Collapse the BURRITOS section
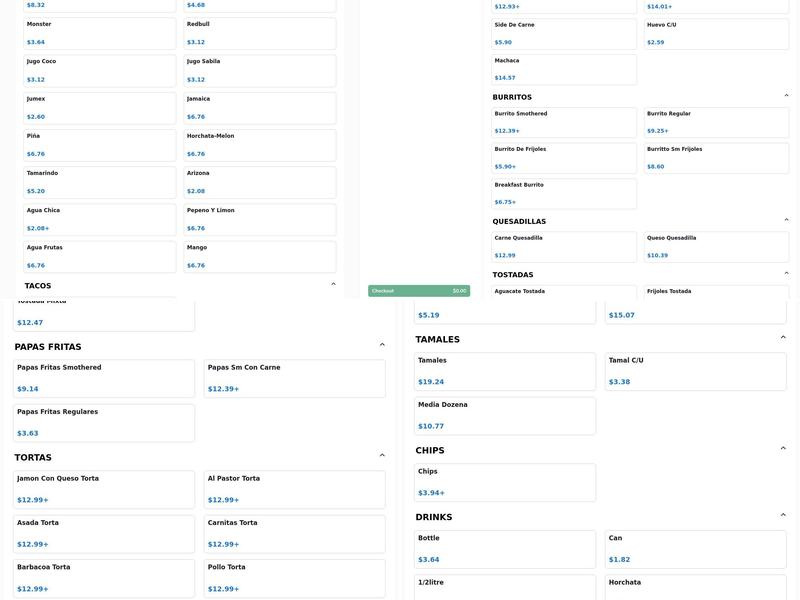The width and height of the screenshot is (800, 600). pos(786,96)
